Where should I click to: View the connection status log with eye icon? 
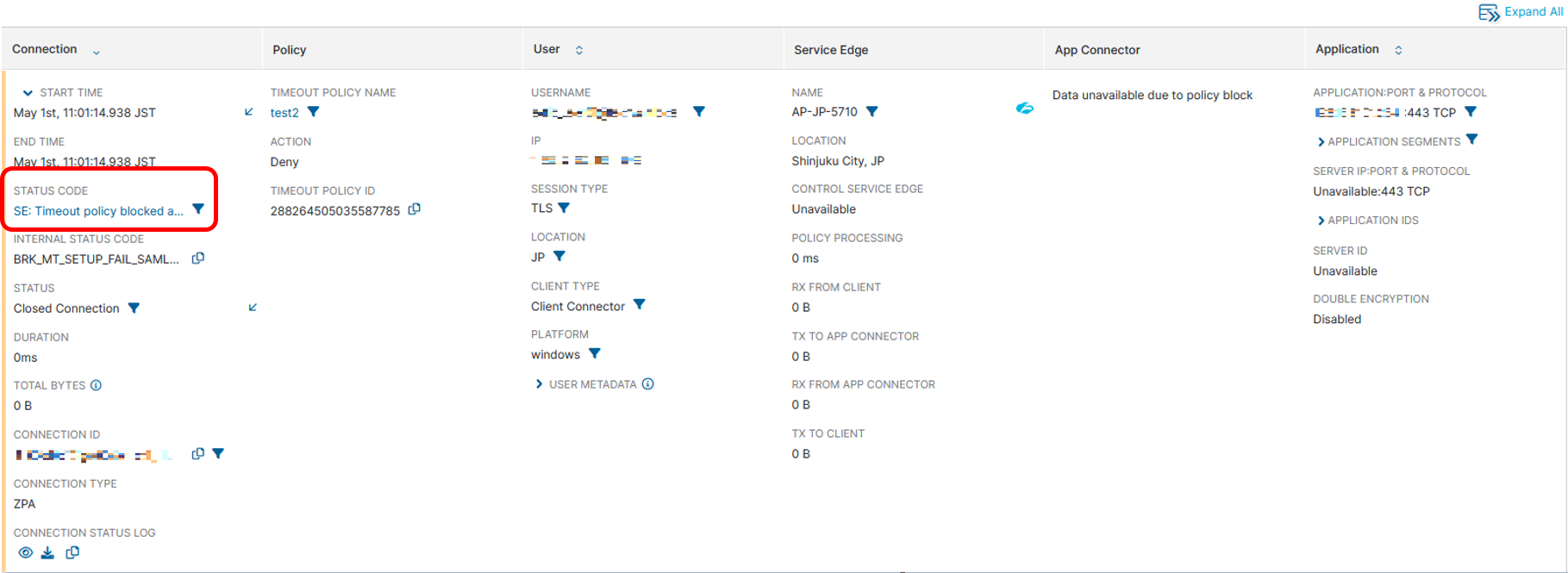[x=26, y=553]
